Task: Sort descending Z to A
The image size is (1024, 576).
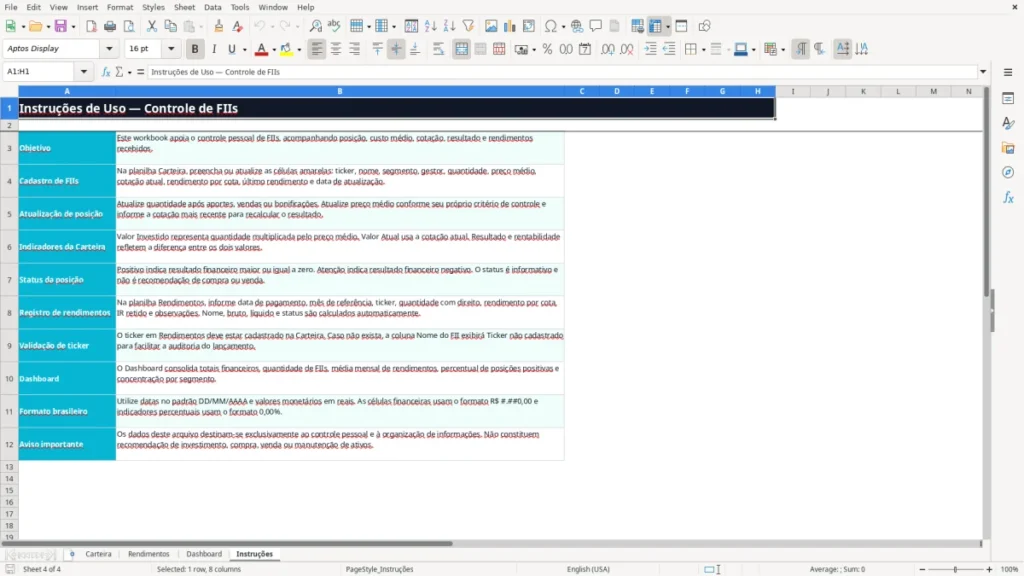Action: click(449, 26)
